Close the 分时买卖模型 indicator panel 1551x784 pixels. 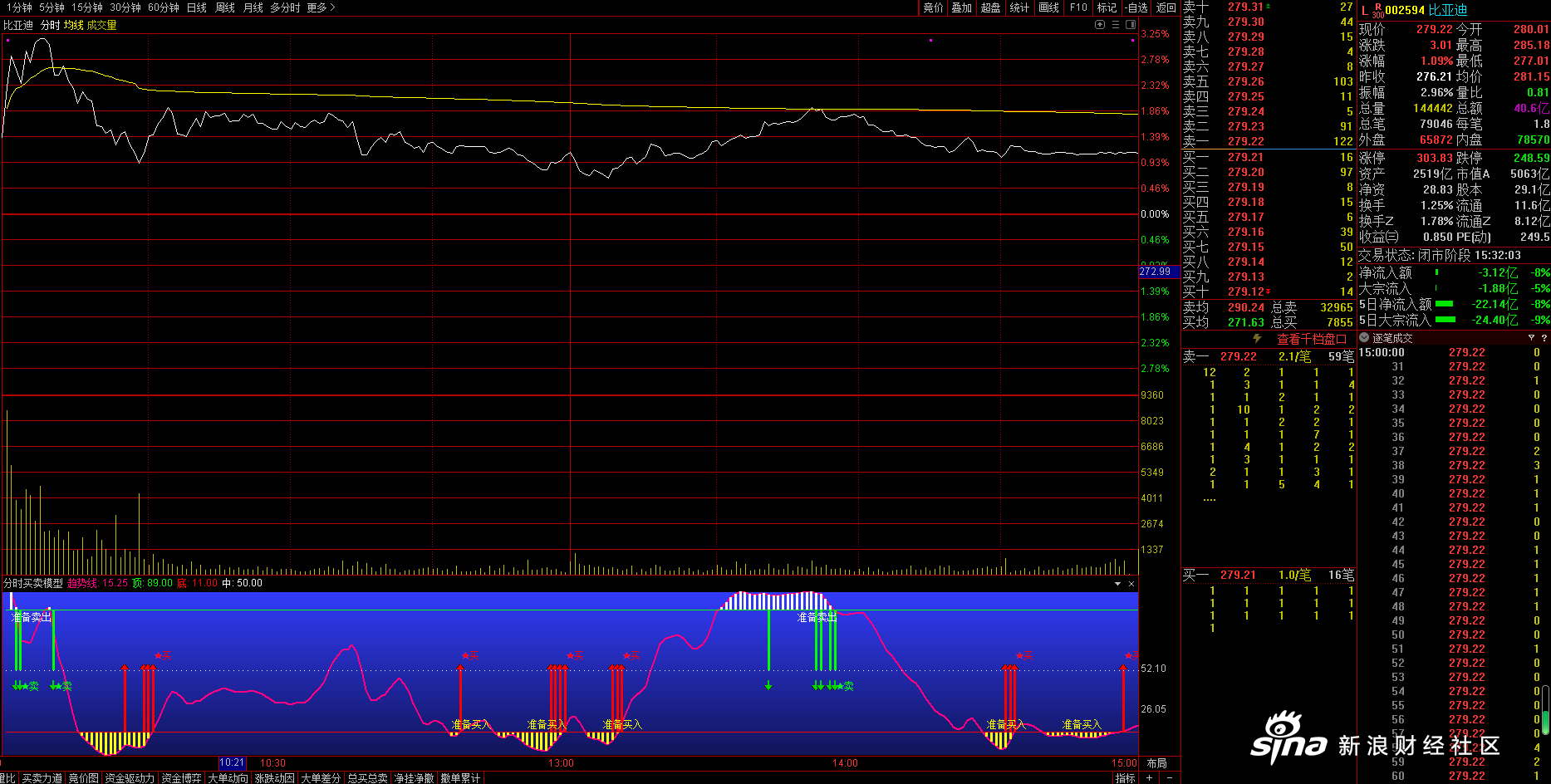click(1131, 584)
